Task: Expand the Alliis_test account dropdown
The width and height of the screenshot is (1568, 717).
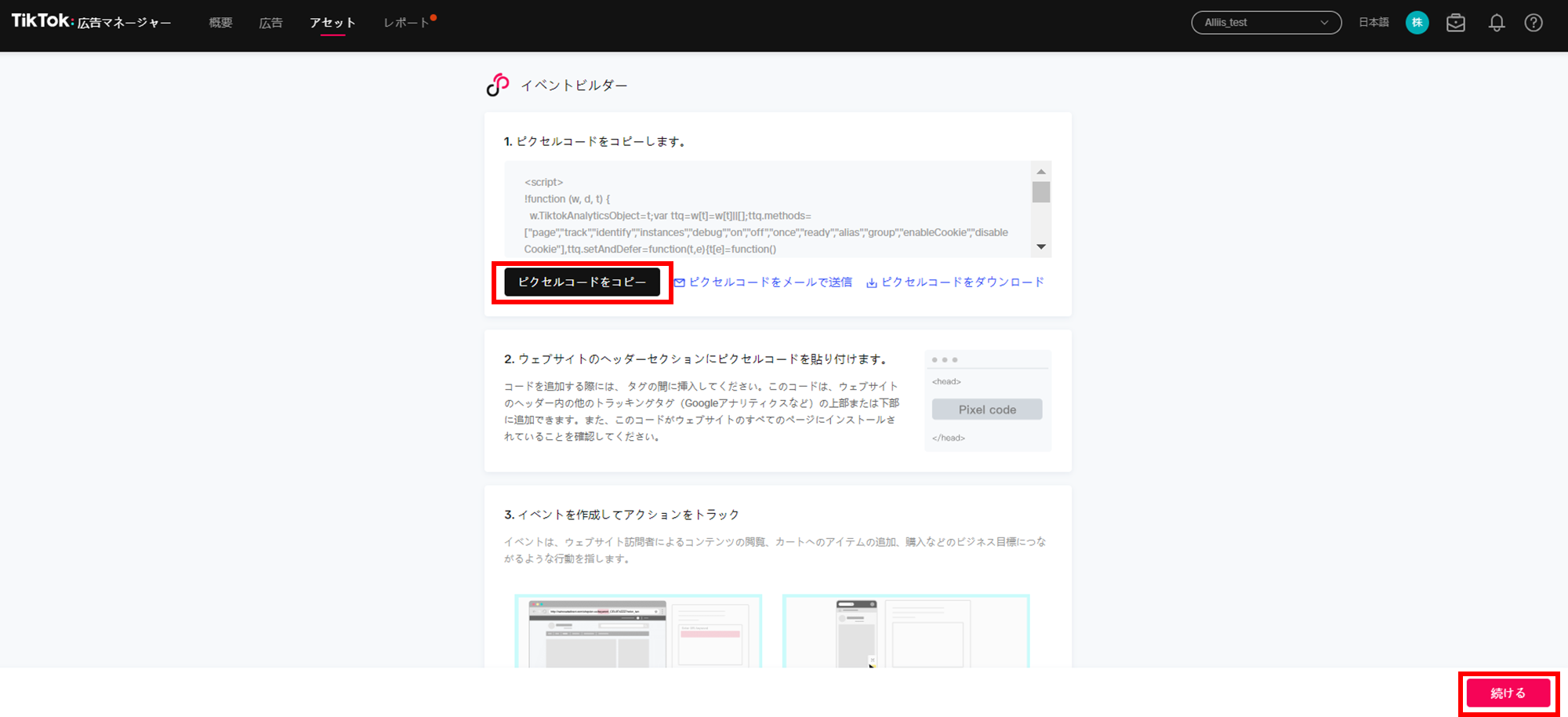Action: pos(1265,23)
